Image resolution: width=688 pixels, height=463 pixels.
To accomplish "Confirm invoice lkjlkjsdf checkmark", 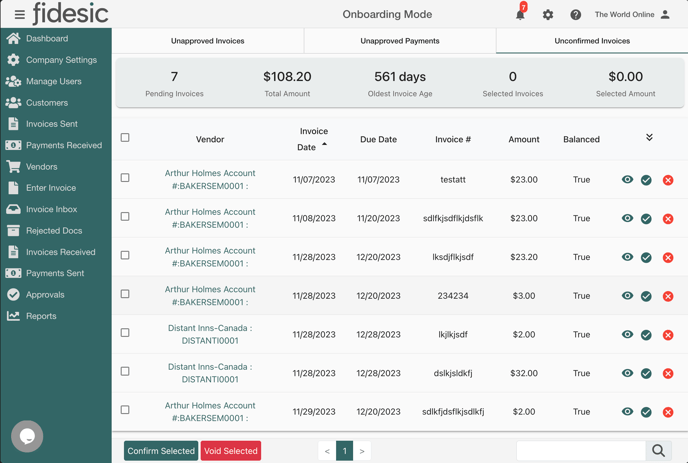I will pyautogui.click(x=646, y=335).
